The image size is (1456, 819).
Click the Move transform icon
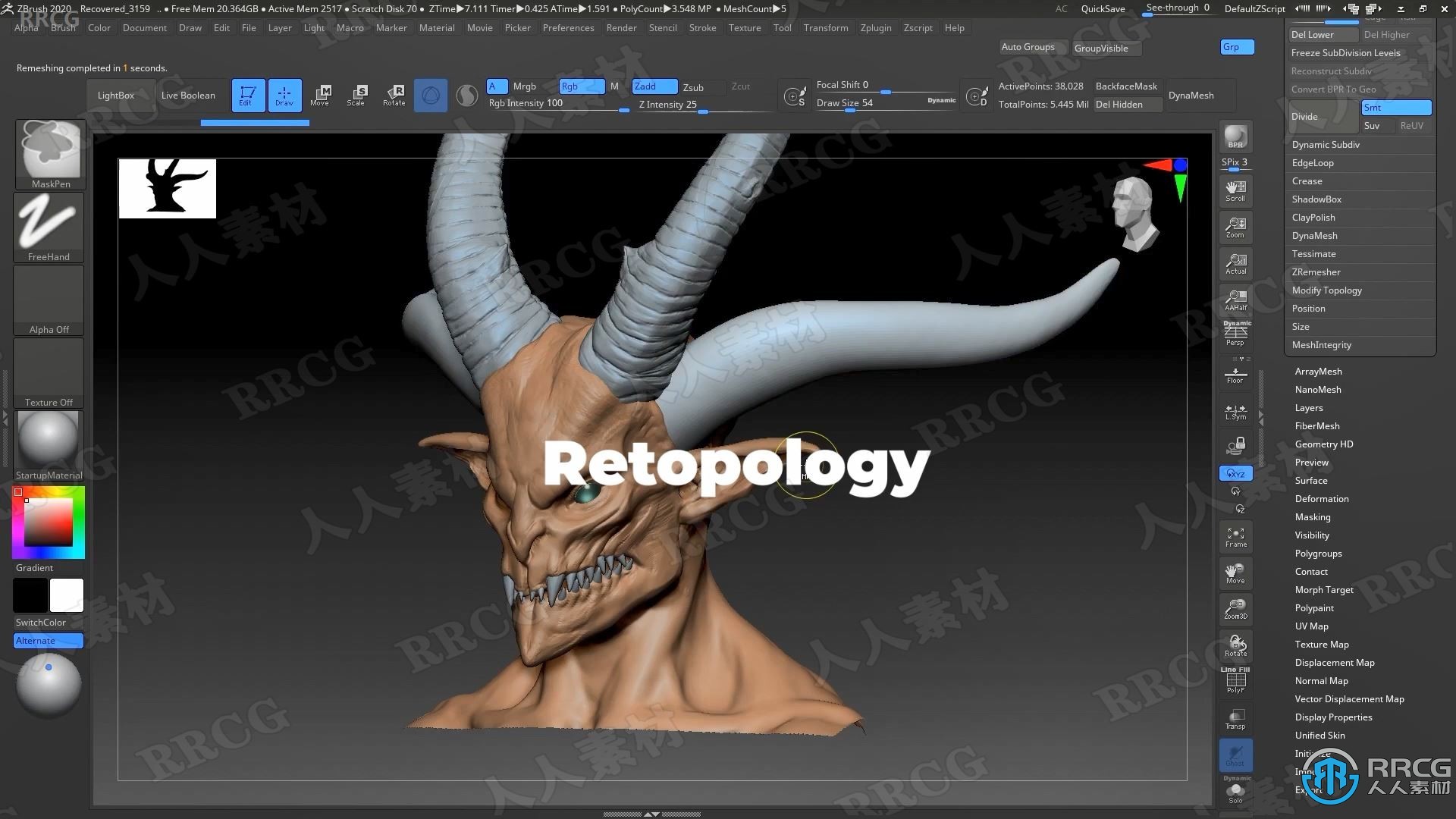(x=321, y=94)
